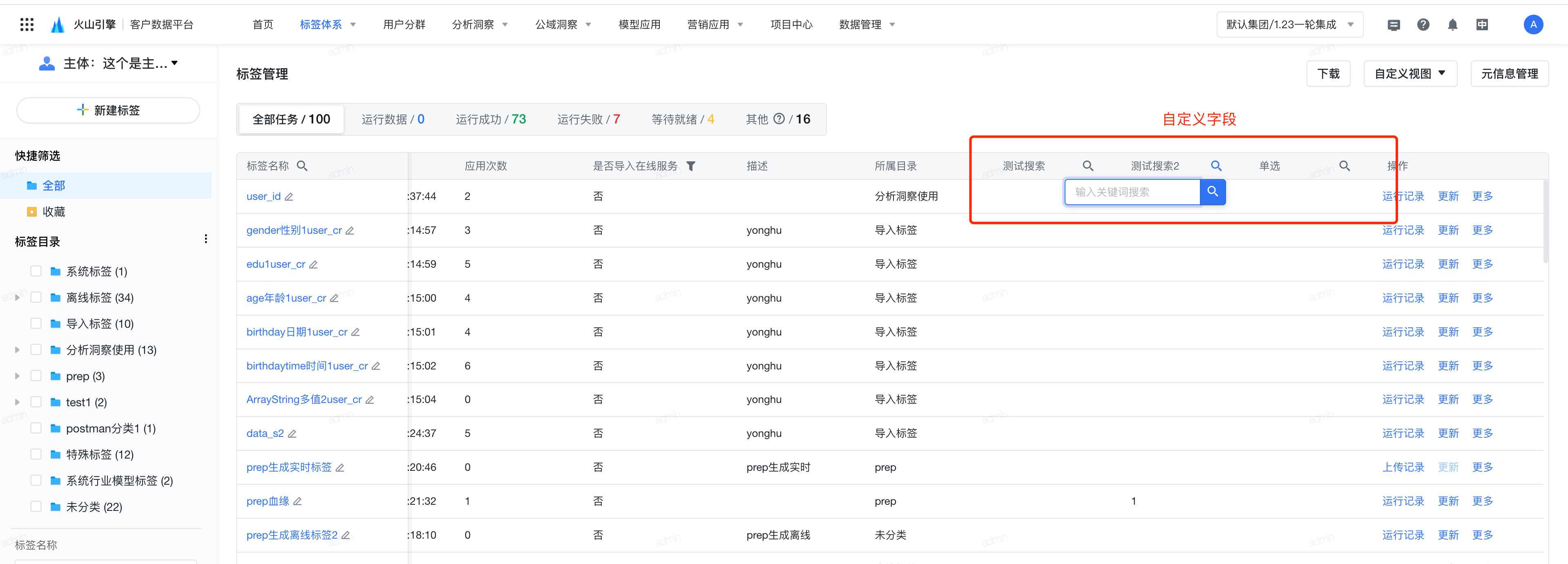Click edit pencil next to age年龄1user_cr
The width and height of the screenshot is (1568, 564).
point(334,298)
